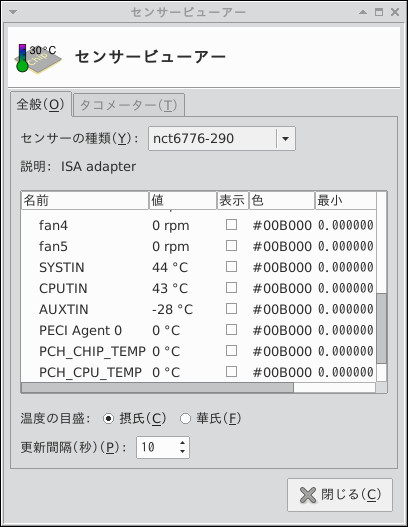Sort by the 値 column header
The width and height of the screenshot is (408, 527).
[183, 201]
